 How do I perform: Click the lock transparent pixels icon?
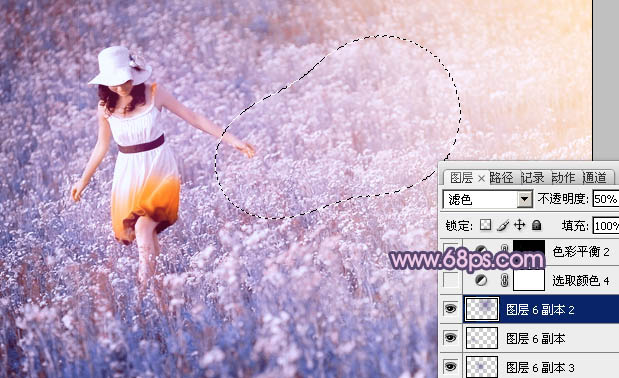(485, 225)
